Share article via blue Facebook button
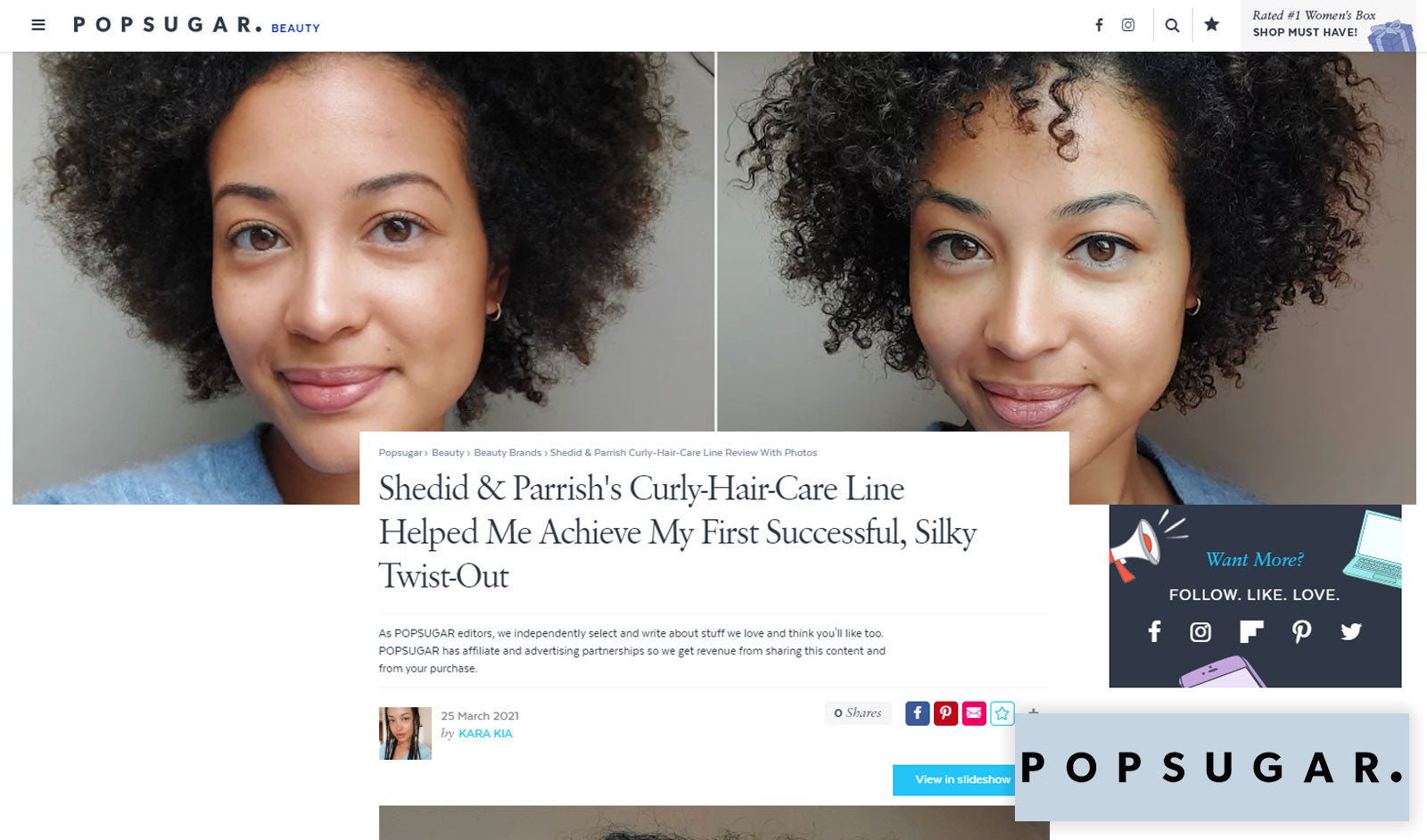Image resolution: width=1427 pixels, height=840 pixels. (x=917, y=713)
